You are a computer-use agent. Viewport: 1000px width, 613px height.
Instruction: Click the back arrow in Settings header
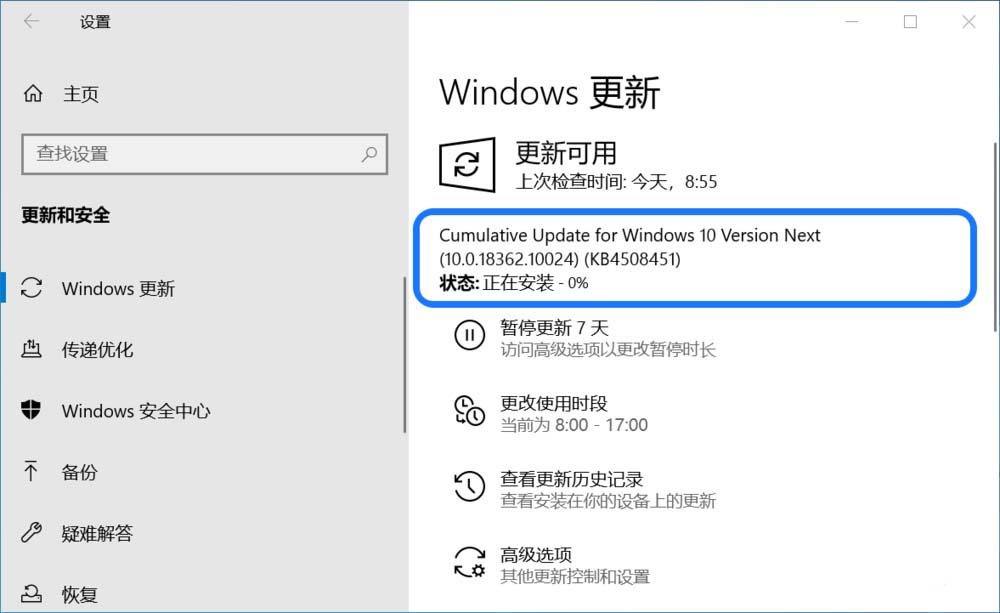pos(31,22)
